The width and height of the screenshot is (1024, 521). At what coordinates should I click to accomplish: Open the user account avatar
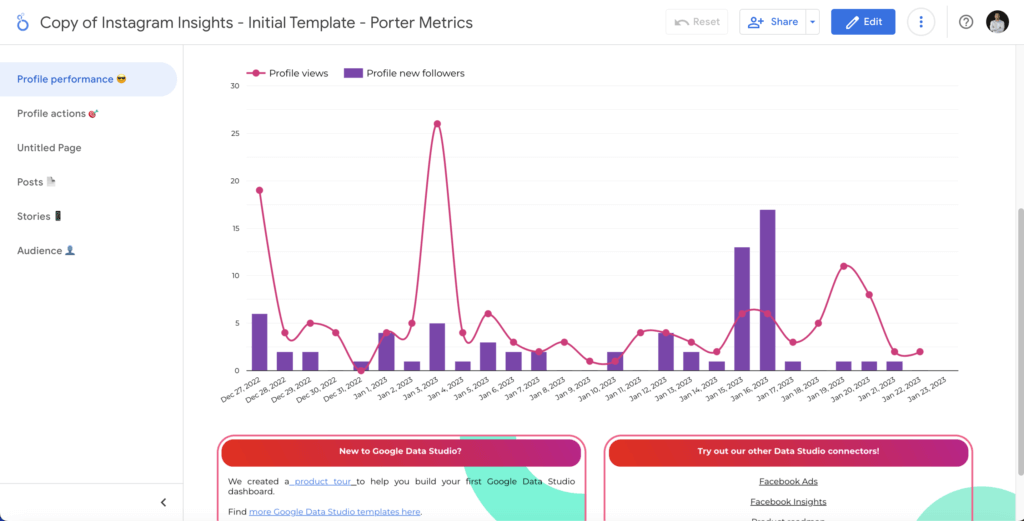[997, 22]
